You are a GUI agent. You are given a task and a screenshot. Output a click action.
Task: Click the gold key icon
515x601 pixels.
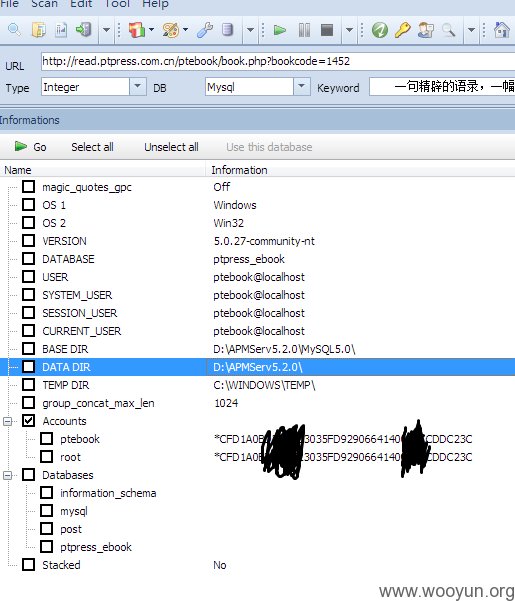(x=402, y=30)
